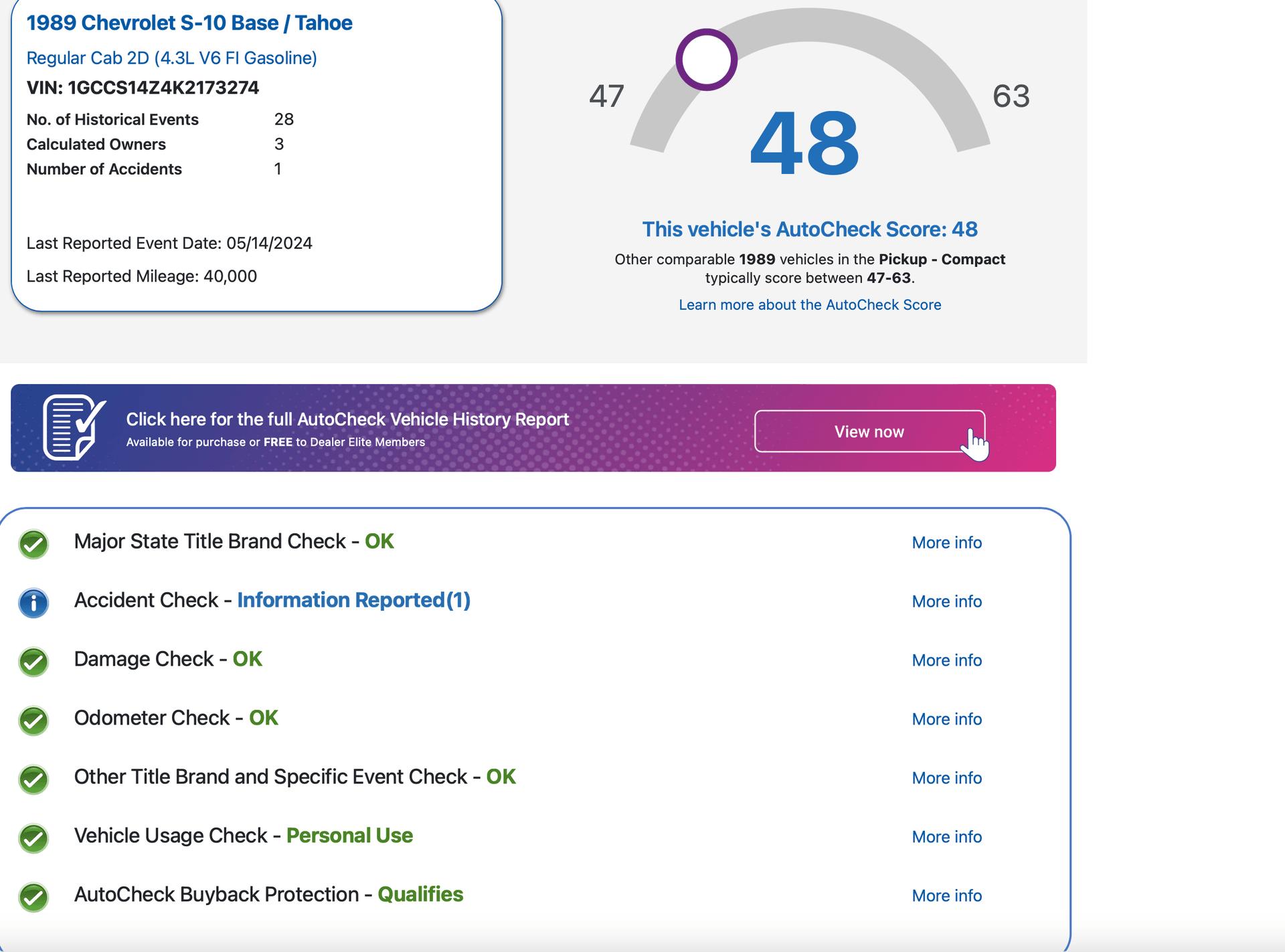Open More info for Vehicle Usage Check
1285x952 pixels.
coord(946,837)
